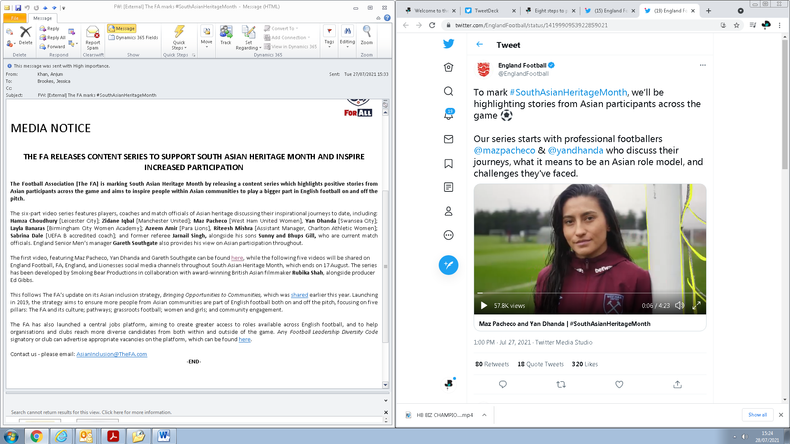
Task: Go back in Chrome browser history
Action: 406,25
